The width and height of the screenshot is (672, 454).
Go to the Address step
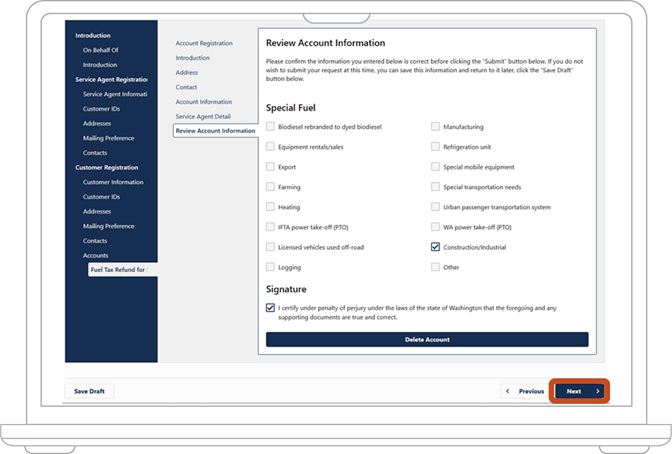[186, 72]
